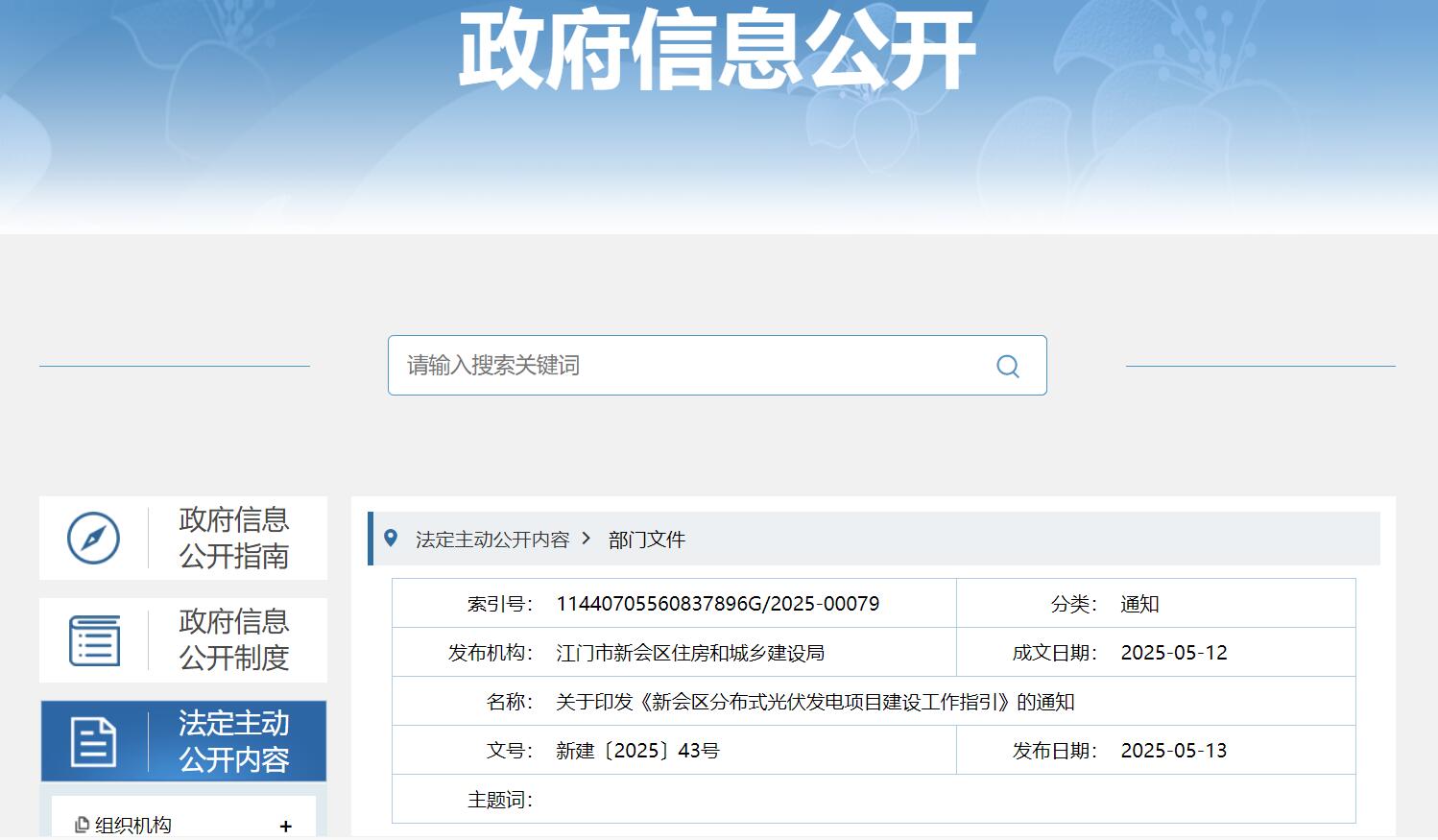Expand 组织机构 with the plus sign
The height and width of the screenshot is (840, 1438).
pyautogui.click(x=285, y=826)
